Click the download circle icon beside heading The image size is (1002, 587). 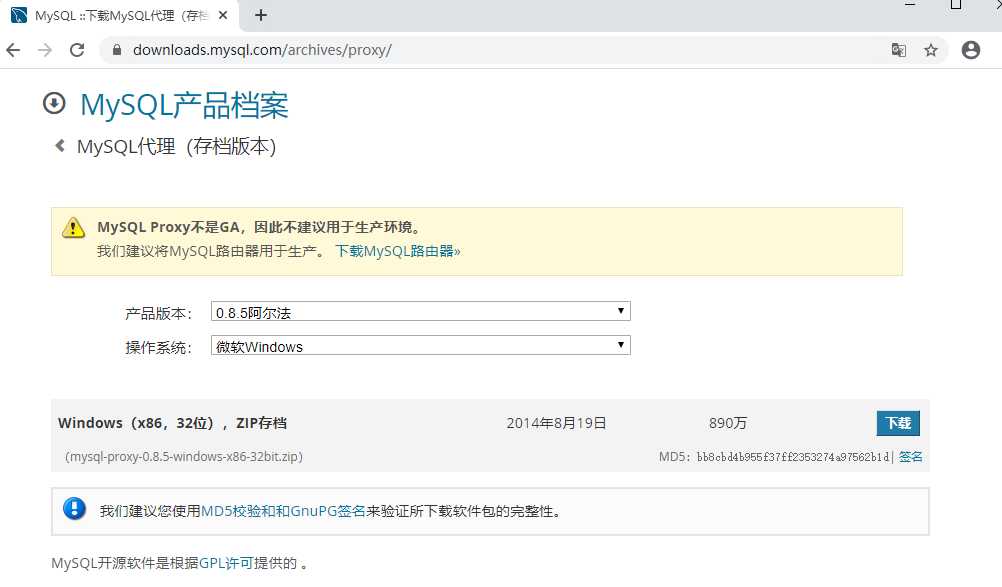pos(54,103)
